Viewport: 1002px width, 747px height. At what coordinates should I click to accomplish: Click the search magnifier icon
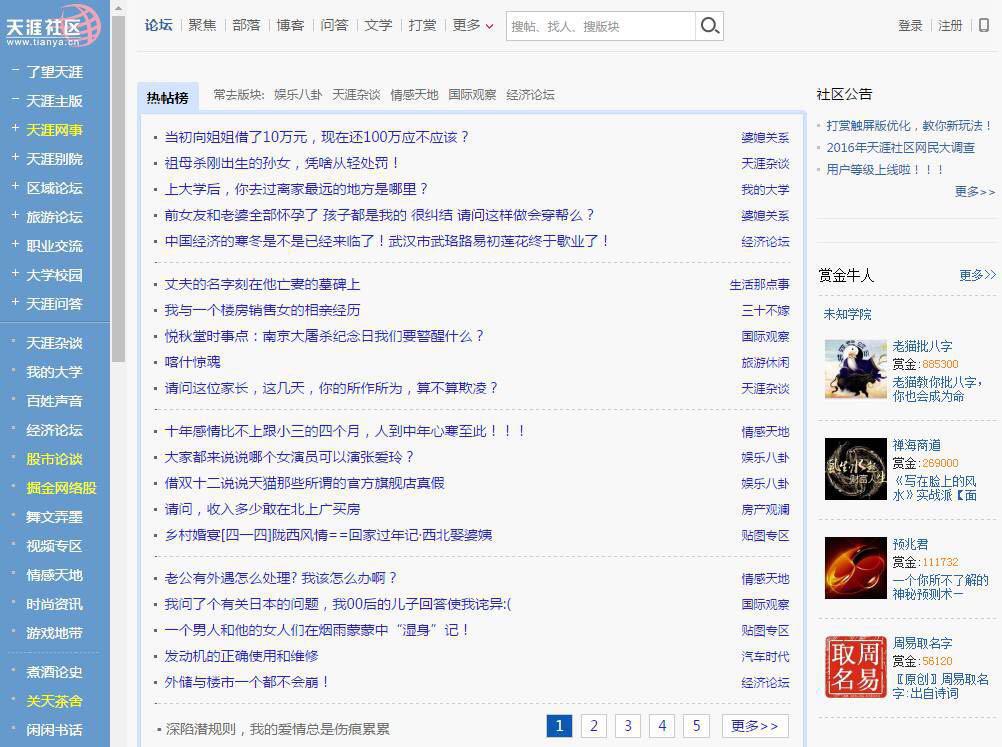[710, 27]
